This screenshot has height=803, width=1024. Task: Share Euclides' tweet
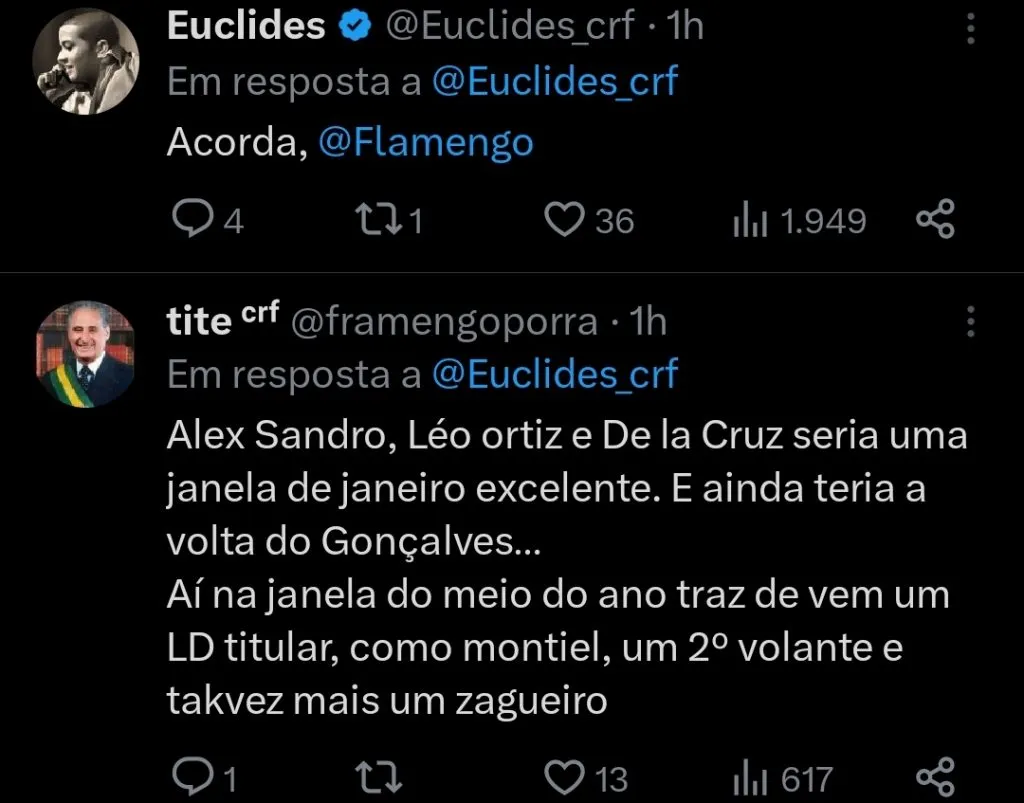click(x=936, y=219)
